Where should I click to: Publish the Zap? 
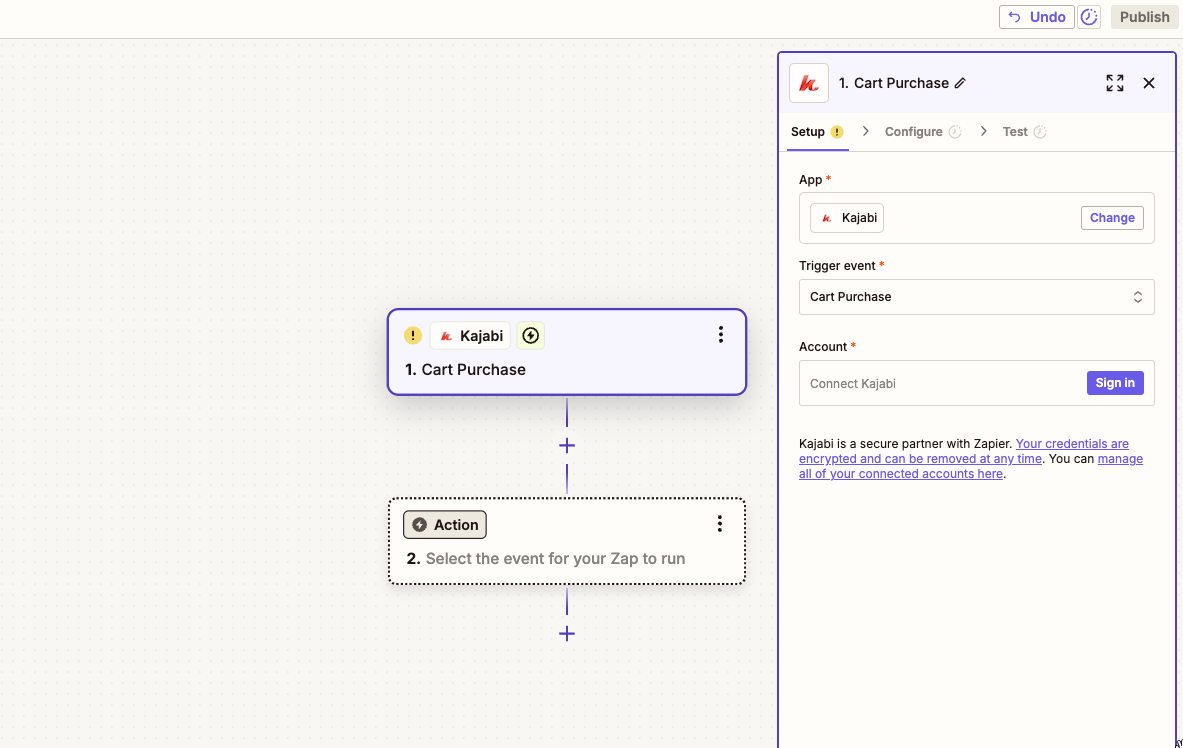click(x=1144, y=16)
